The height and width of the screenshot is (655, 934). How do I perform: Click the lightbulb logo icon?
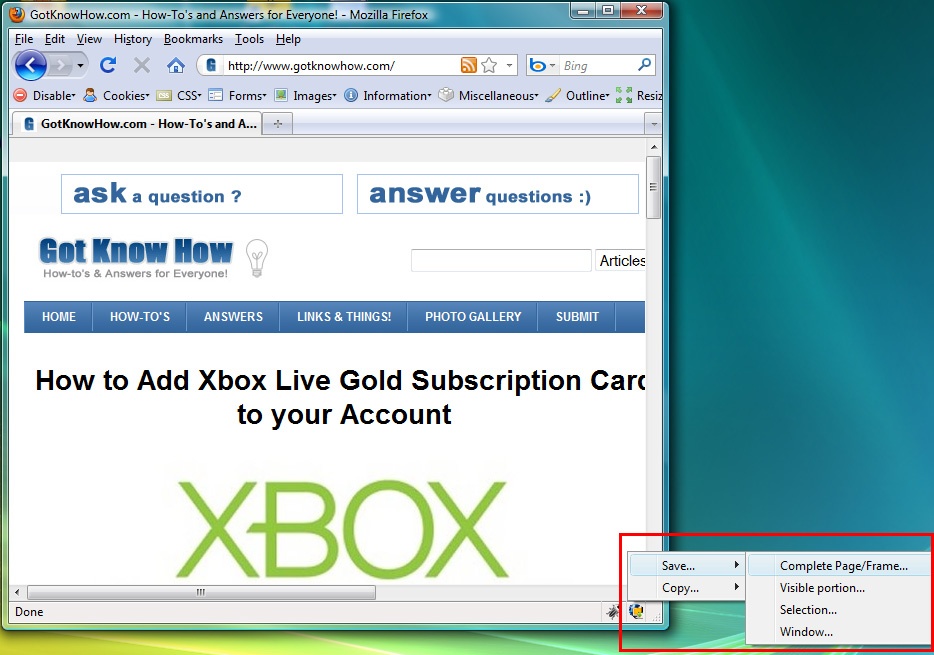[257, 258]
